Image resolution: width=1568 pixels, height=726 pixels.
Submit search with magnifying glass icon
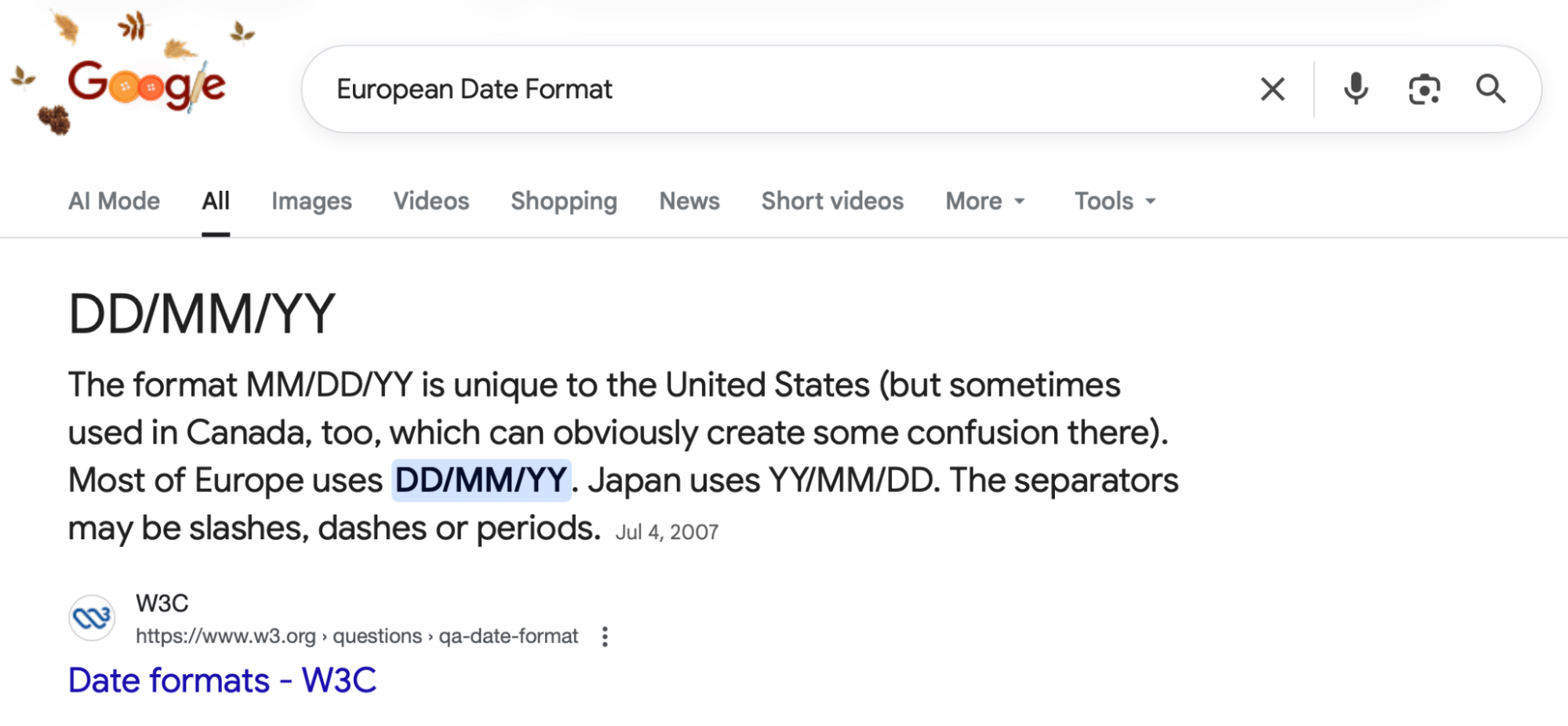pyautogui.click(x=1490, y=89)
